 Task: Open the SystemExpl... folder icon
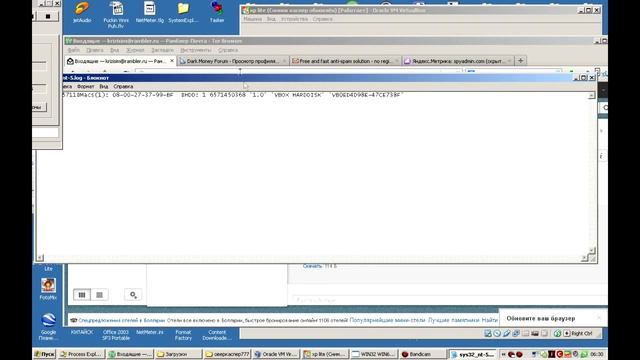click(183, 12)
